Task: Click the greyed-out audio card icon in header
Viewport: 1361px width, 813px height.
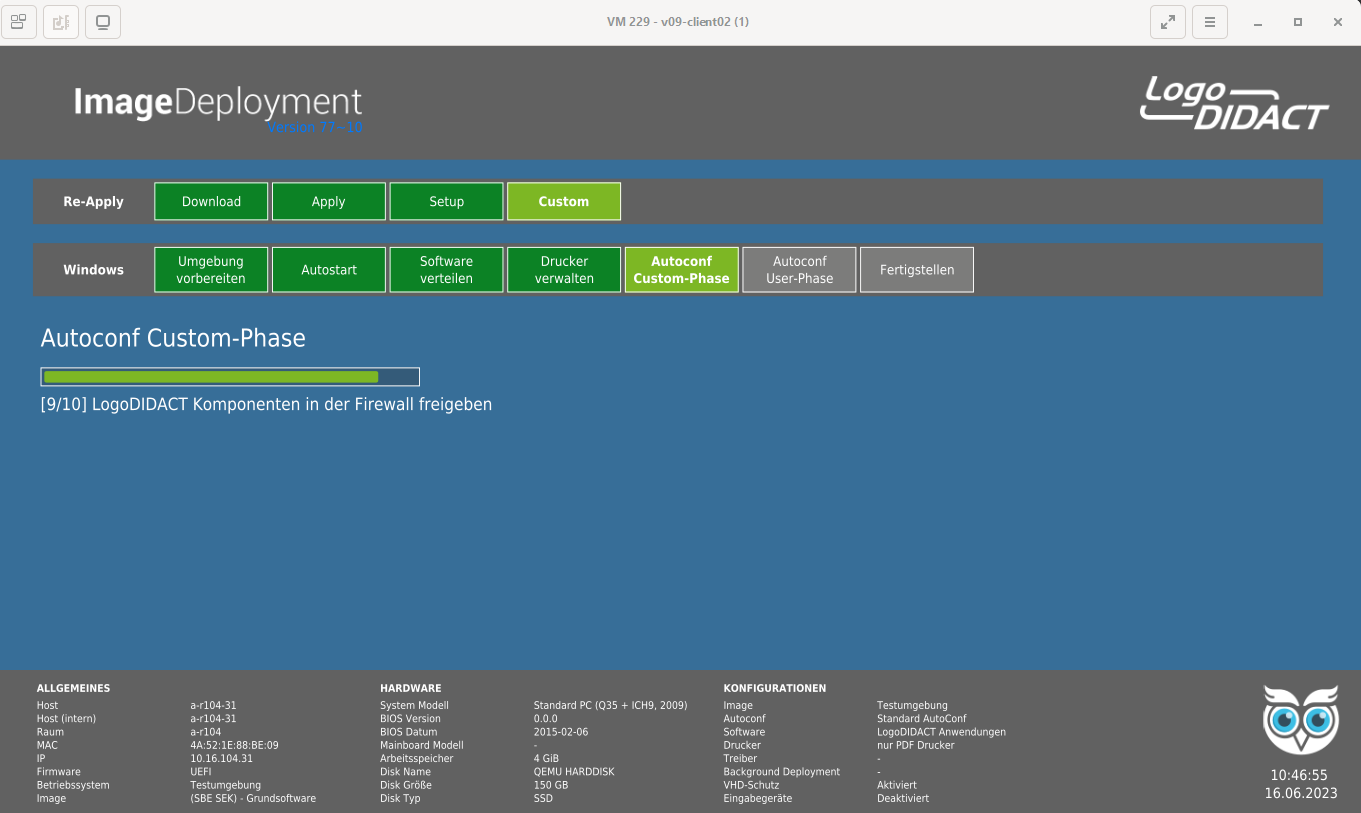Action: pyautogui.click(x=61, y=22)
